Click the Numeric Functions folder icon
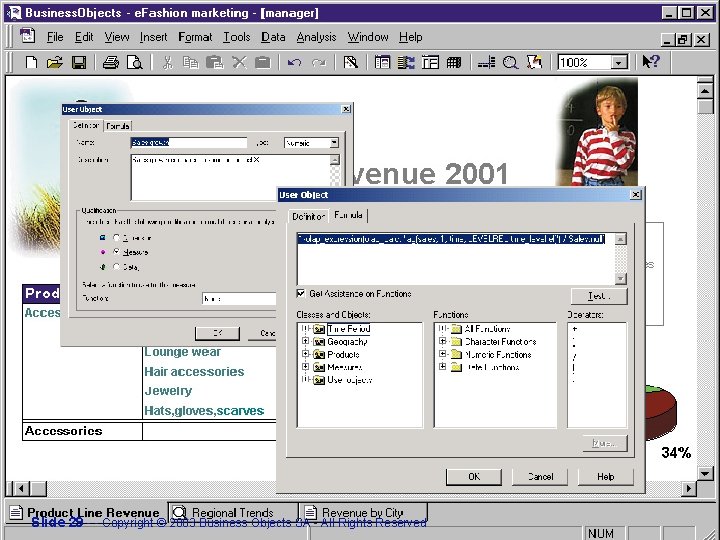Screen dimensions: 720x540 click(x=456, y=354)
